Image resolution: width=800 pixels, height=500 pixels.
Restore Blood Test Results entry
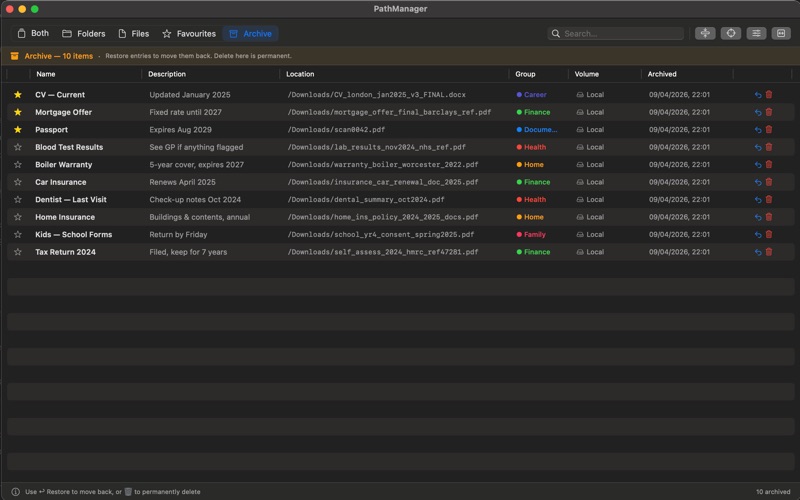click(x=758, y=147)
